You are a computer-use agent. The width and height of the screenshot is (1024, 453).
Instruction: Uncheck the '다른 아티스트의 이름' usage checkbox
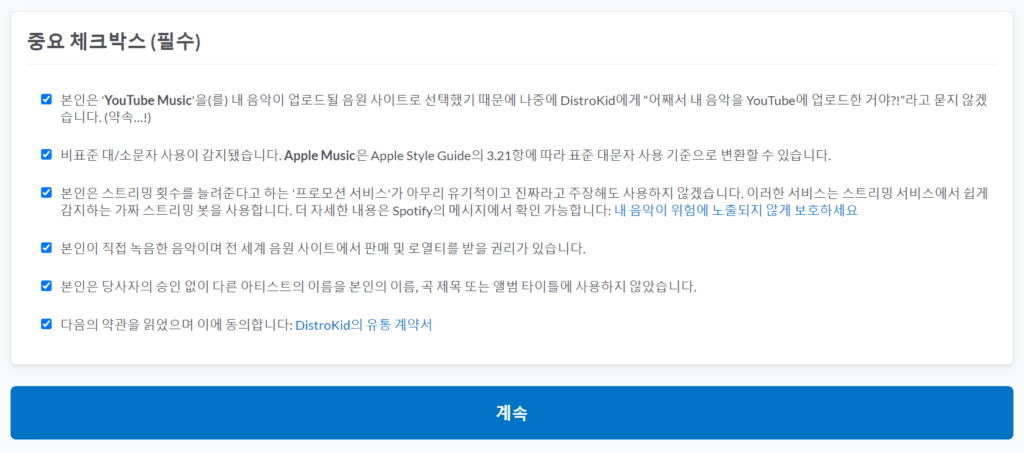click(46, 286)
